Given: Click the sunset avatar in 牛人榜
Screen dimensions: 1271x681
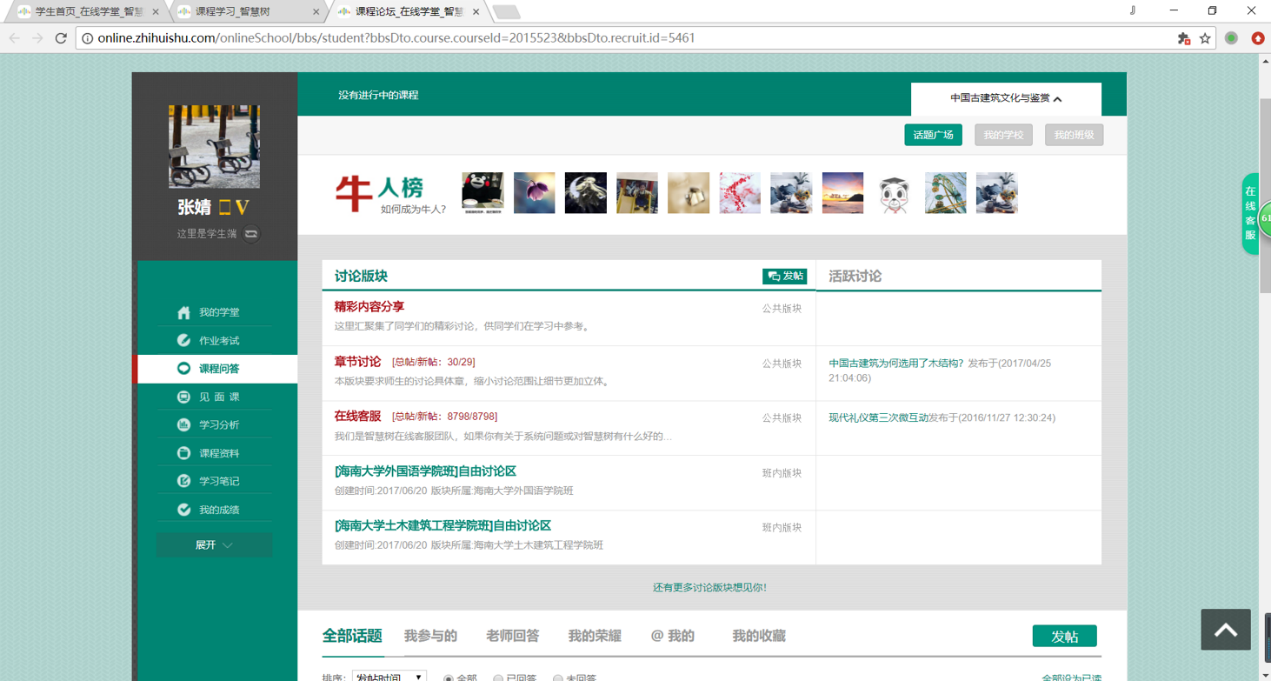Looking at the screenshot, I should (843, 193).
